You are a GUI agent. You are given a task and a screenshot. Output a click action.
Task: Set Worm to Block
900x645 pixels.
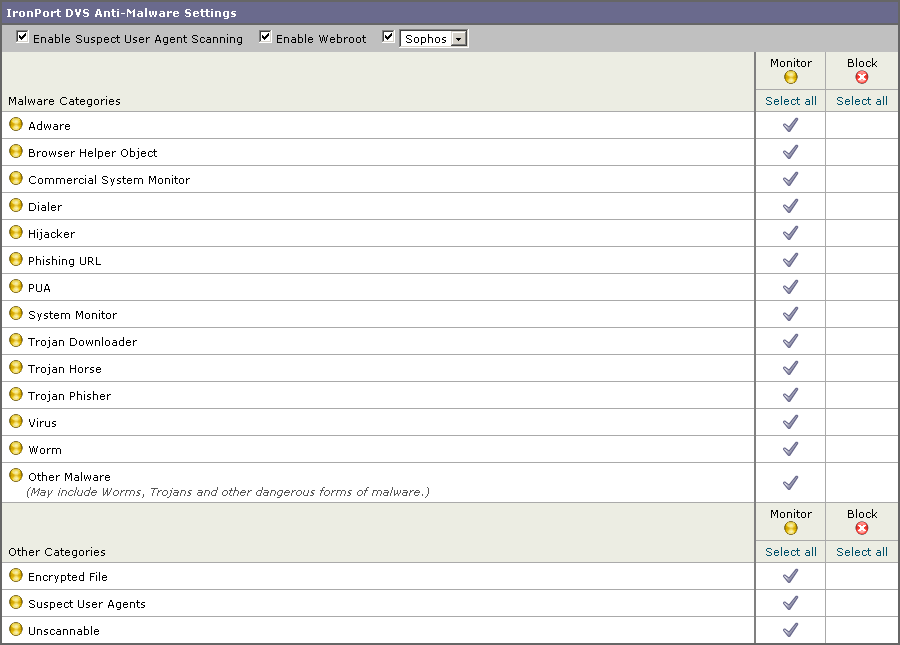pos(862,449)
